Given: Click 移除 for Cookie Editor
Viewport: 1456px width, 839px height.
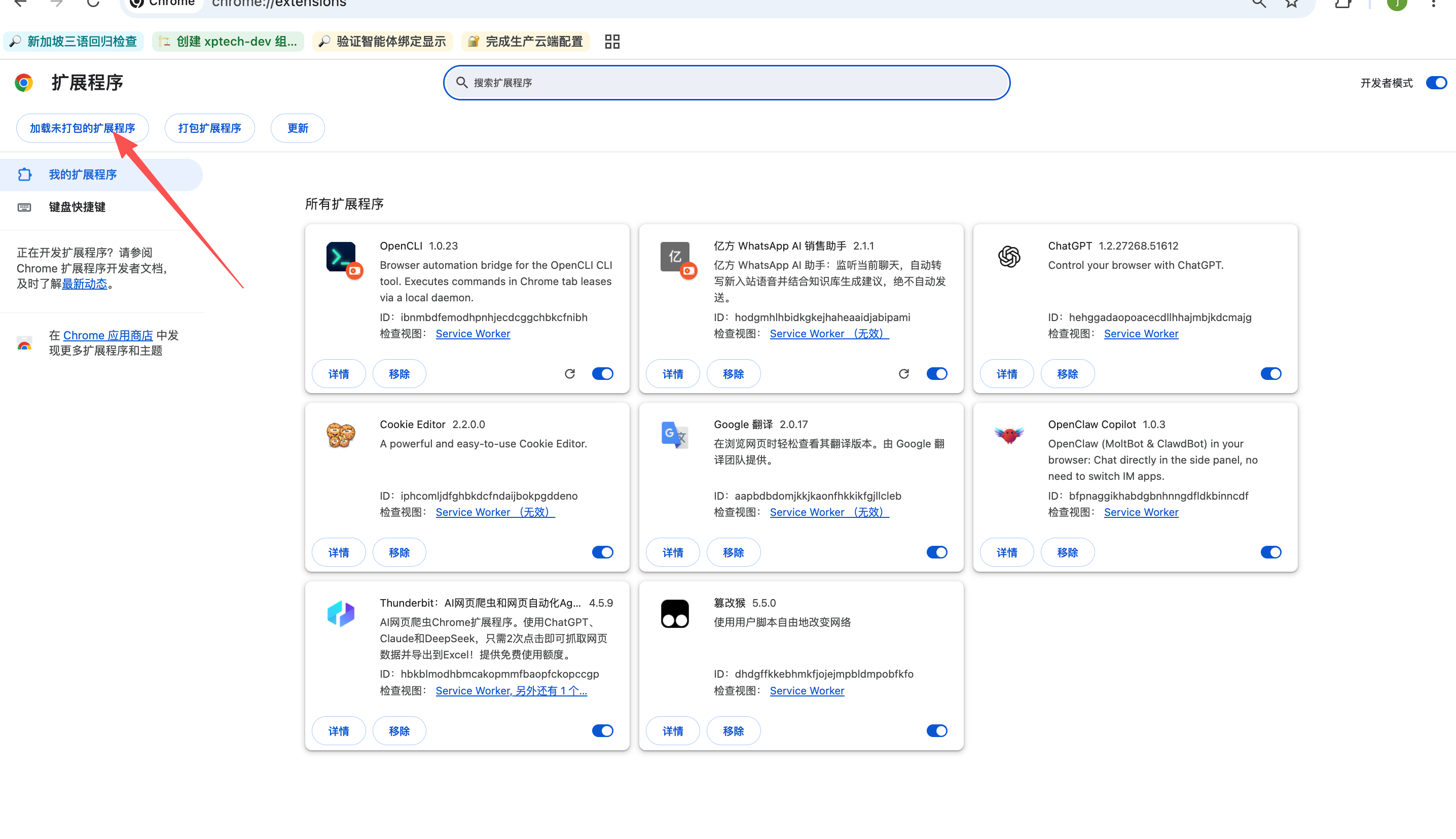Looking at the screenshot, I should pos(399,552).
